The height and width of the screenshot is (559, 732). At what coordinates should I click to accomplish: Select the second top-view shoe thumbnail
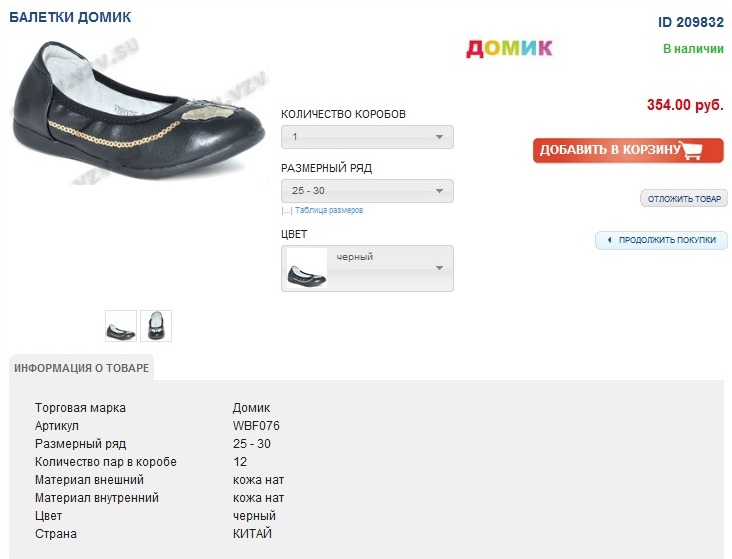coord(156,326)
